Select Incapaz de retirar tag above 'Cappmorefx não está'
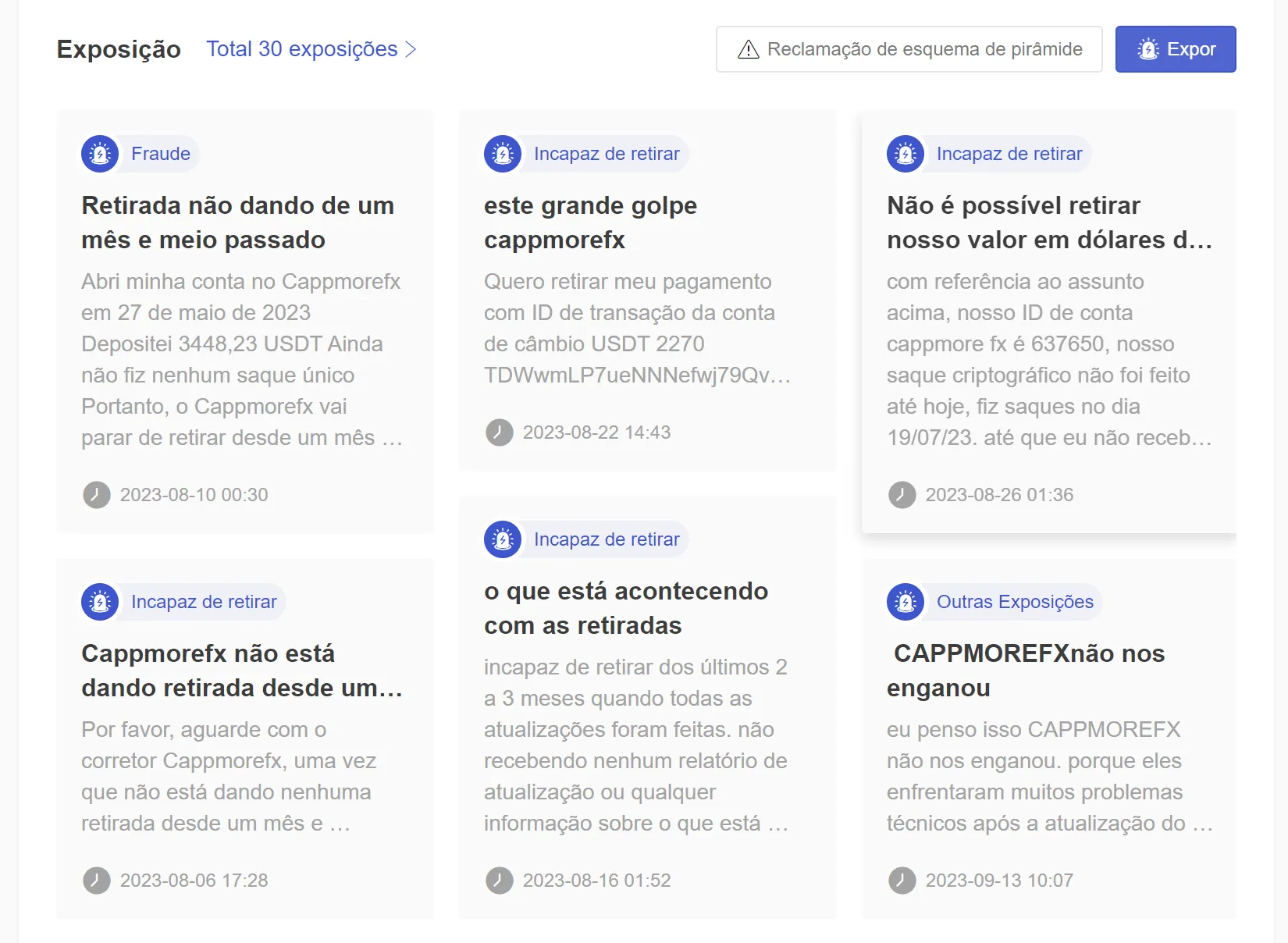This screenshot has height=943, width=1288. pos(204,602)
